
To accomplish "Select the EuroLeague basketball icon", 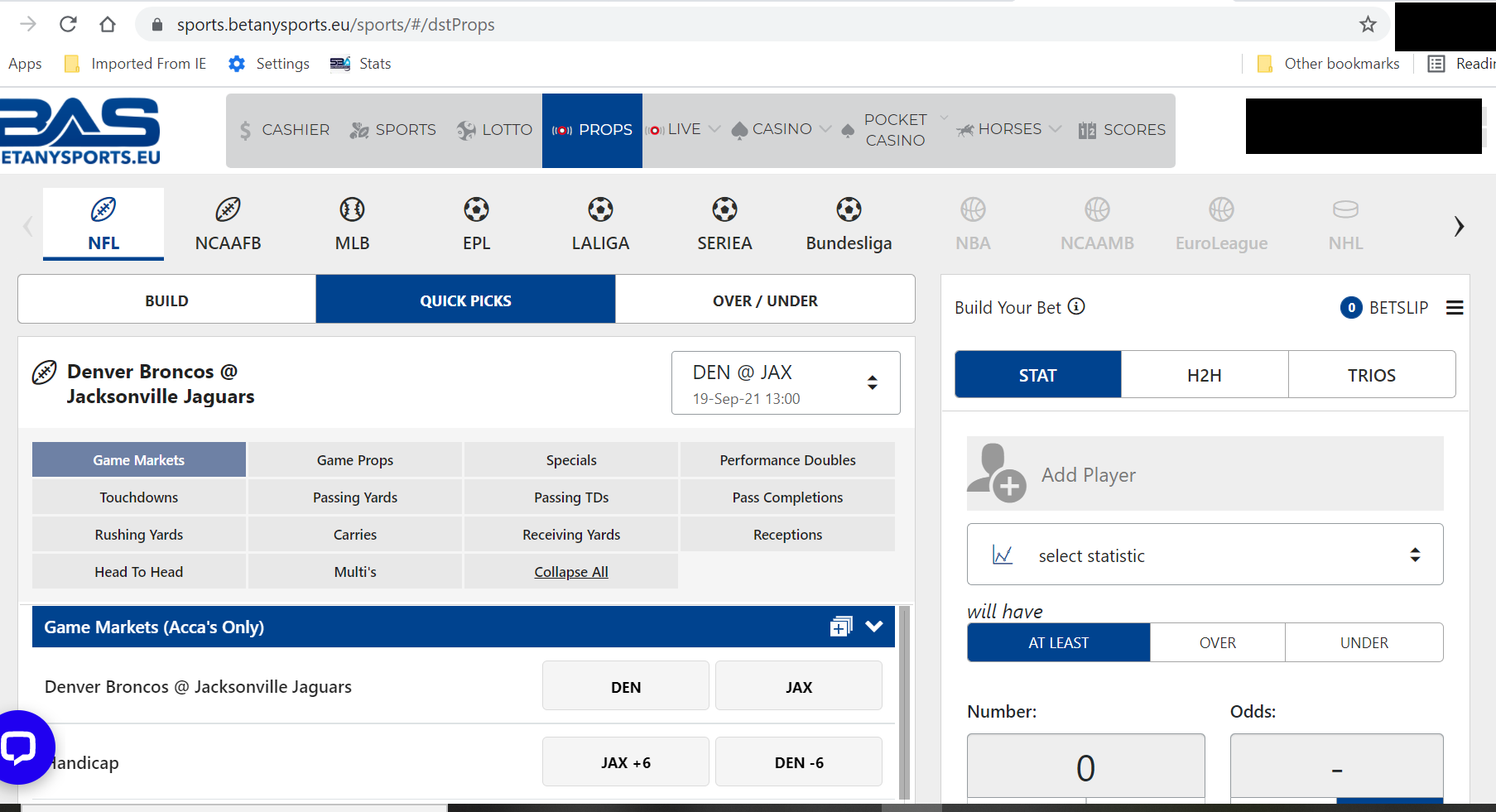I will tap(1221, 209).
